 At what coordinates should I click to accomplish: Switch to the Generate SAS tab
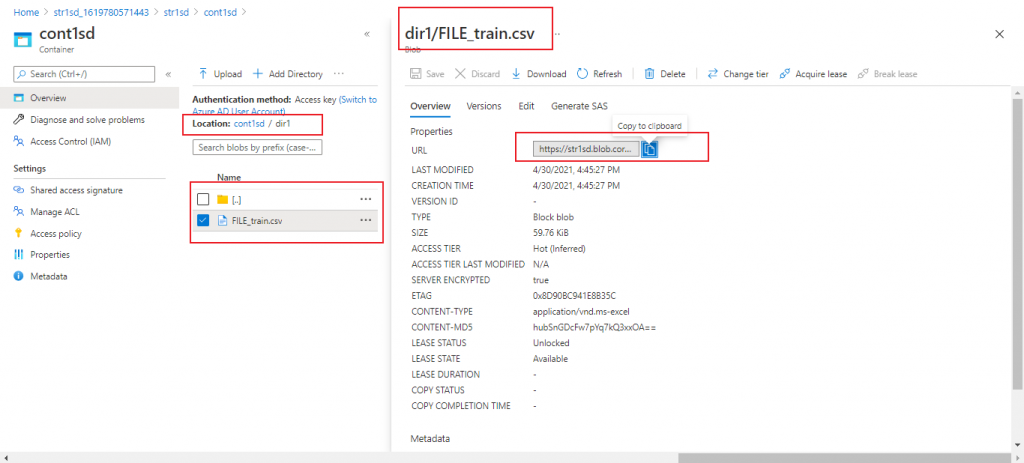tap(580, 106)
